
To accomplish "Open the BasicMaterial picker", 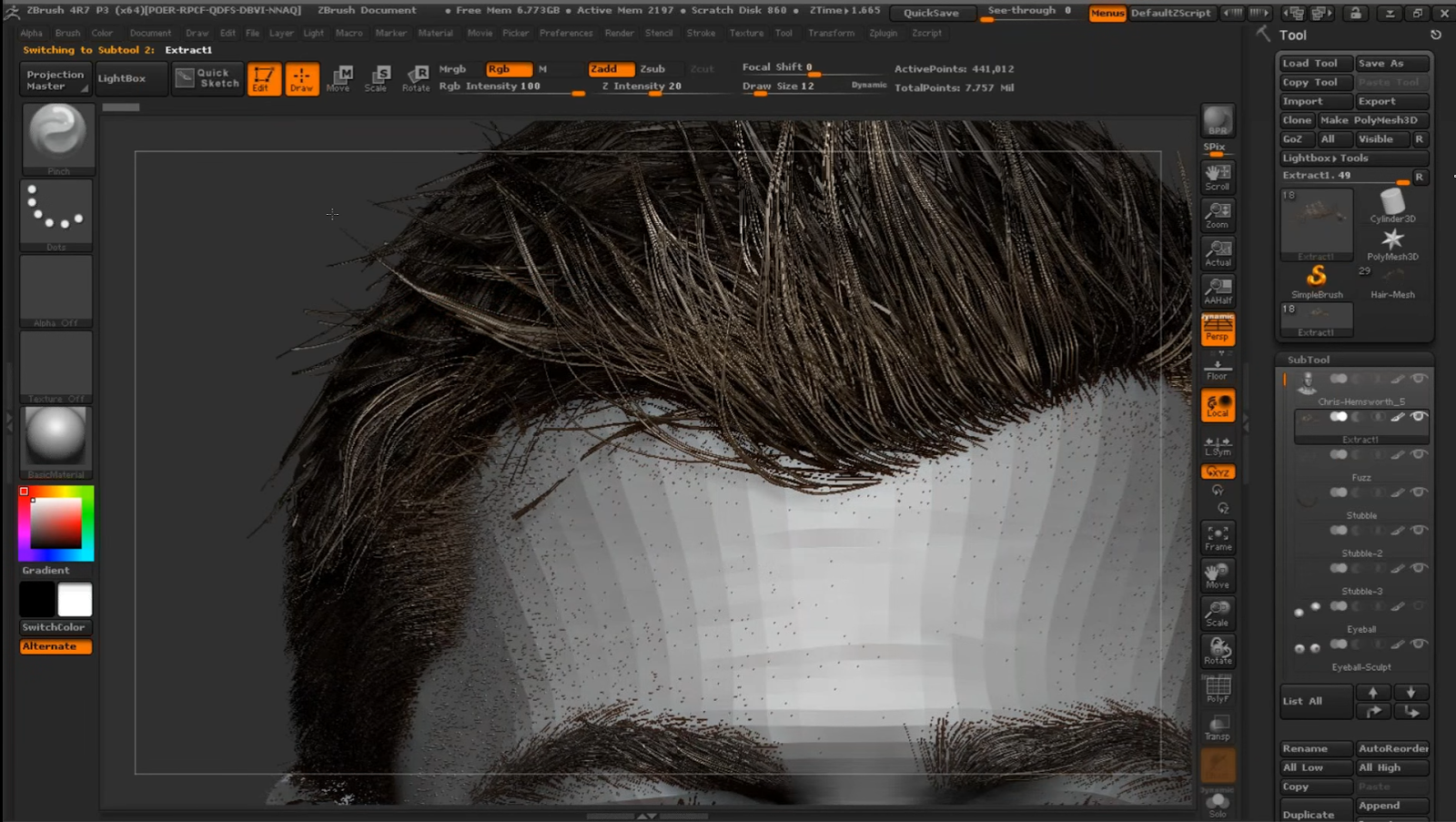I will 56,441.
